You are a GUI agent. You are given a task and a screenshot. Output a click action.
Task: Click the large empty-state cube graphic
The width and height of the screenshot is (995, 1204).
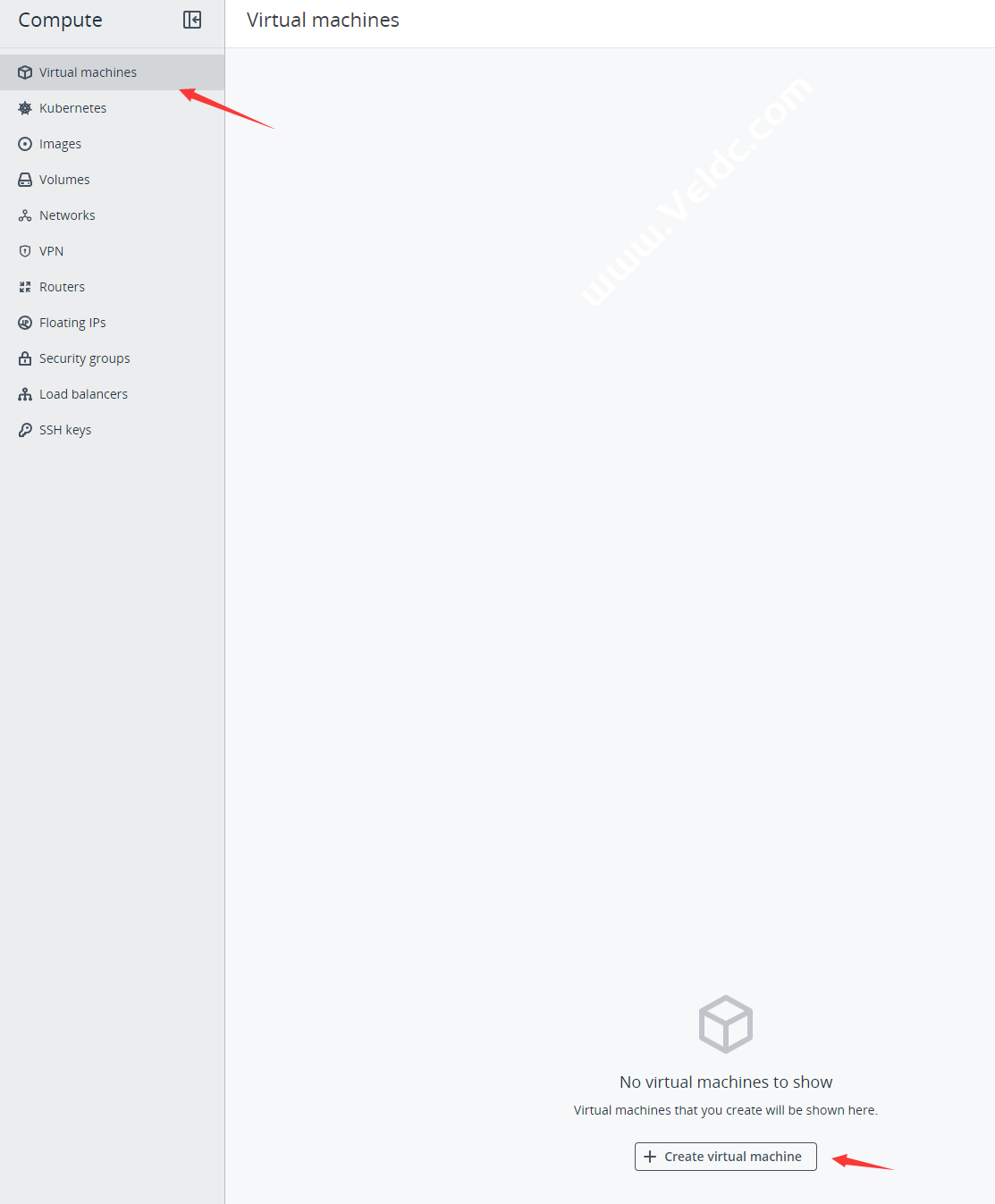click(x=726, y=1024)
